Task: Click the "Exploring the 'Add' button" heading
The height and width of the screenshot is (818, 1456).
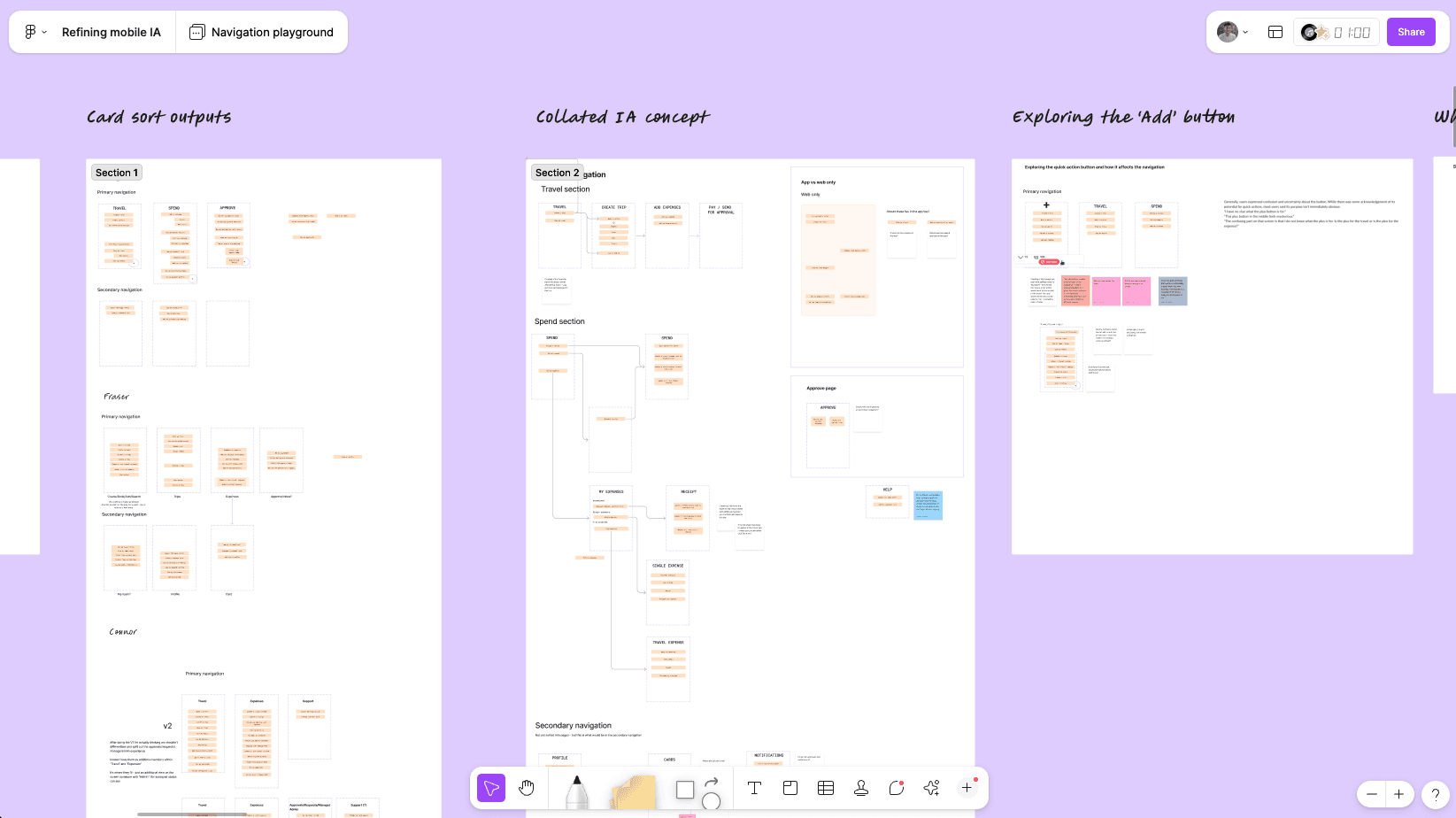Action: pyautogui.click(x=1124, y=117)
